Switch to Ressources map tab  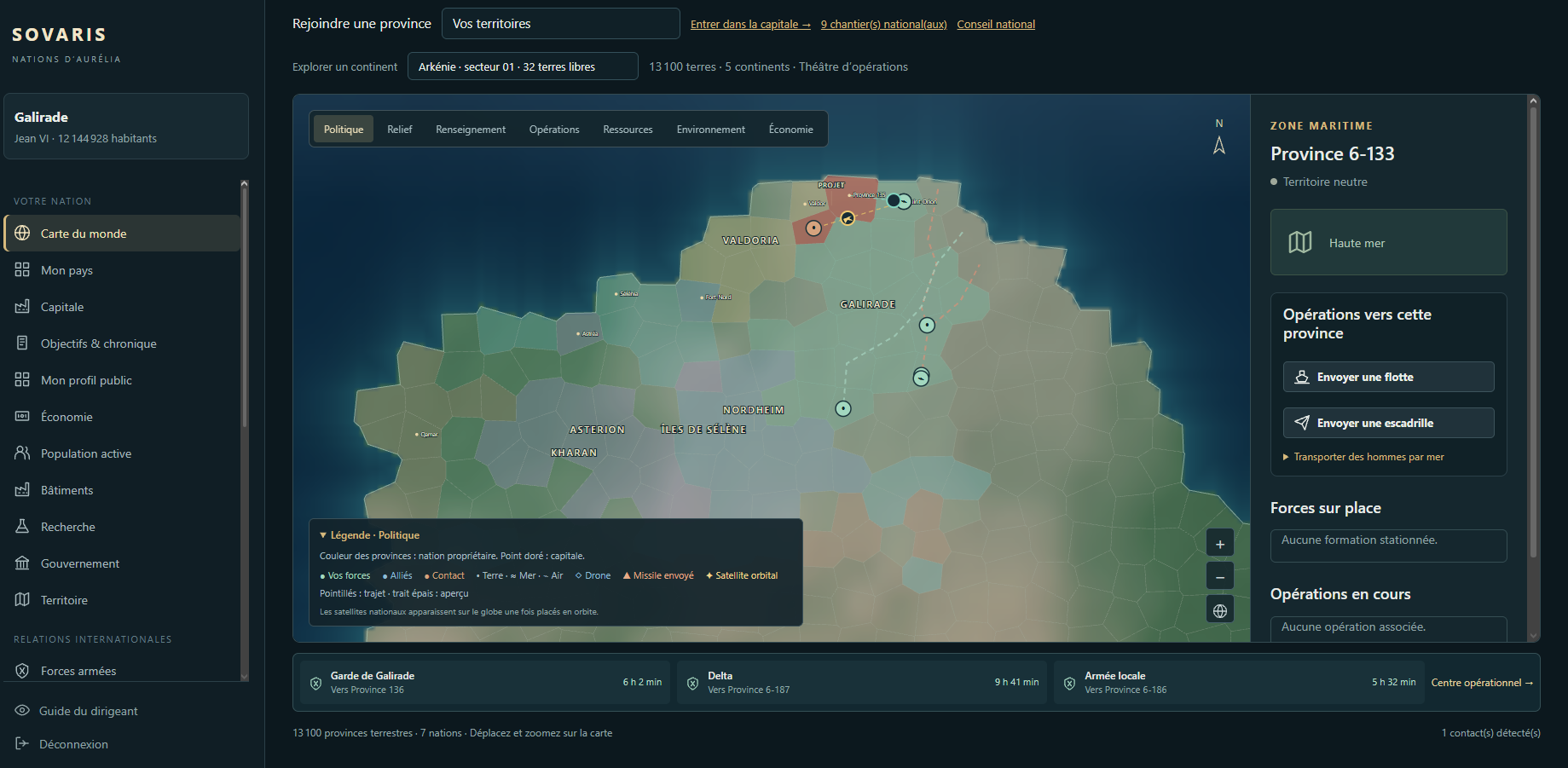tap(628, 130)
